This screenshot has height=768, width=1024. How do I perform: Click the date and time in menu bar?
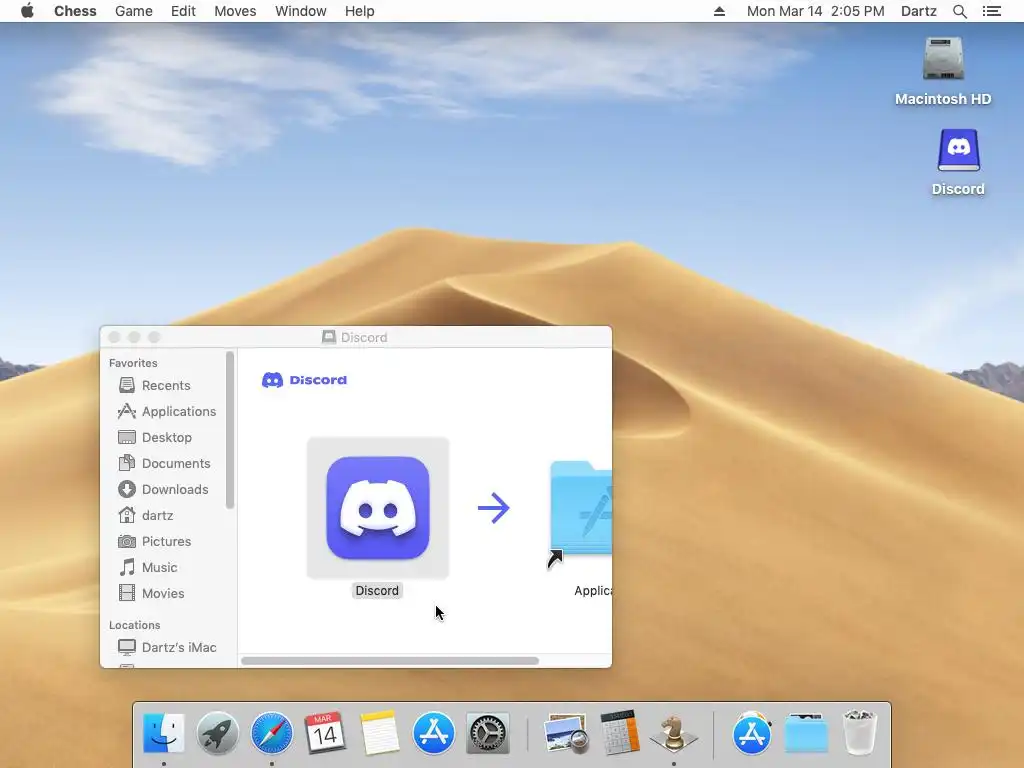(816, 11)
